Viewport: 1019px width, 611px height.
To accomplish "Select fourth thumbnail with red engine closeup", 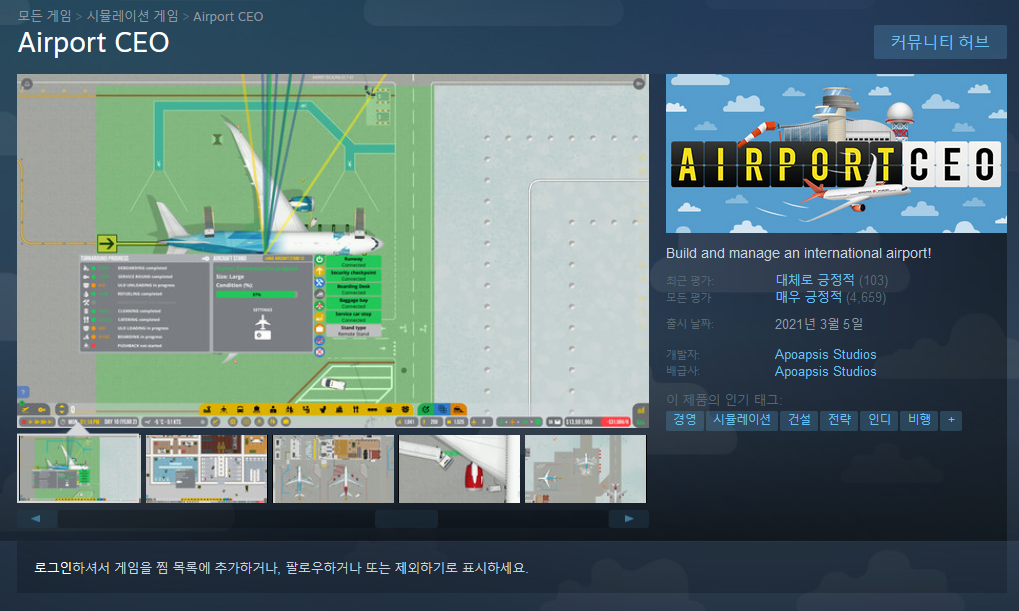I will point(459,469).
